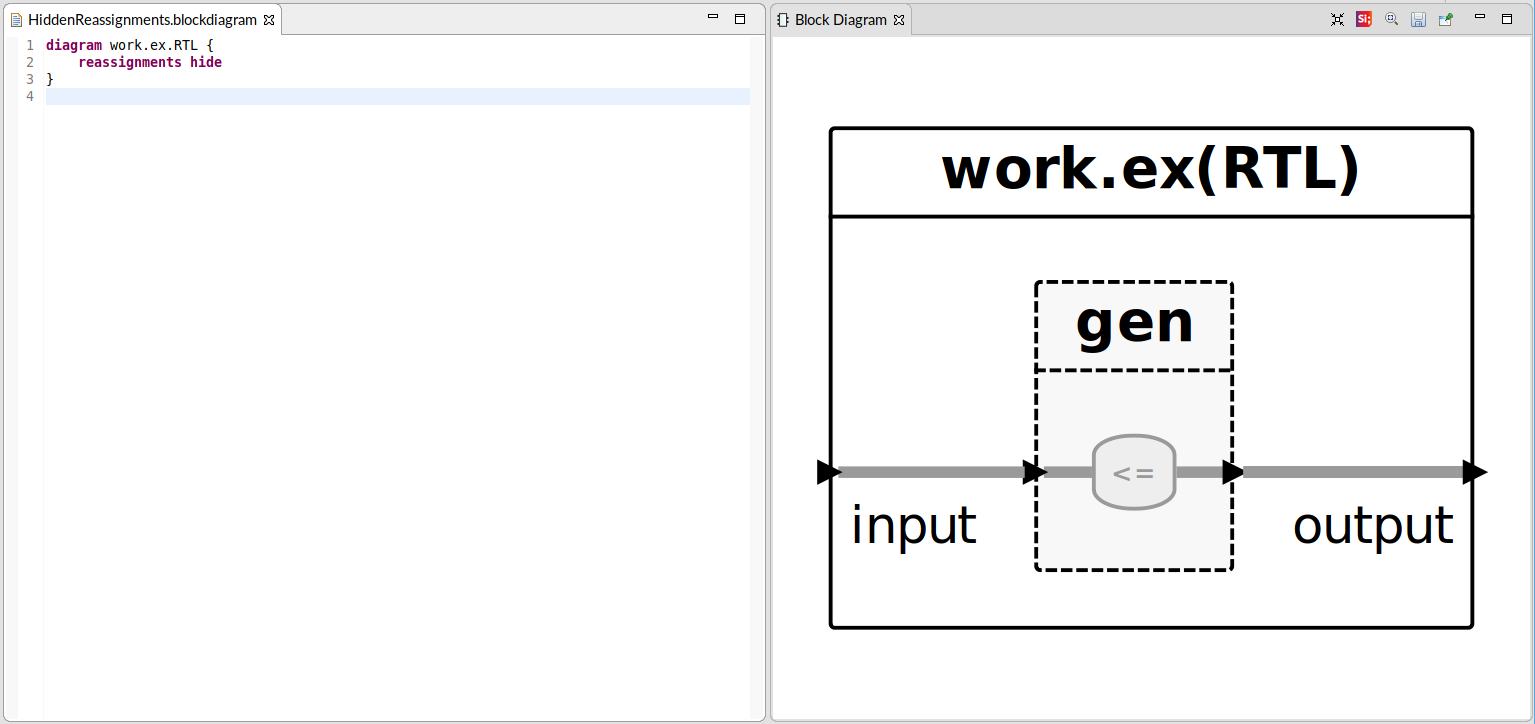Viewport: 1535px width, 724px height.
Task: Select the HiddenReassignments.blockdiagram editor tab
Action: pos(142,20)
